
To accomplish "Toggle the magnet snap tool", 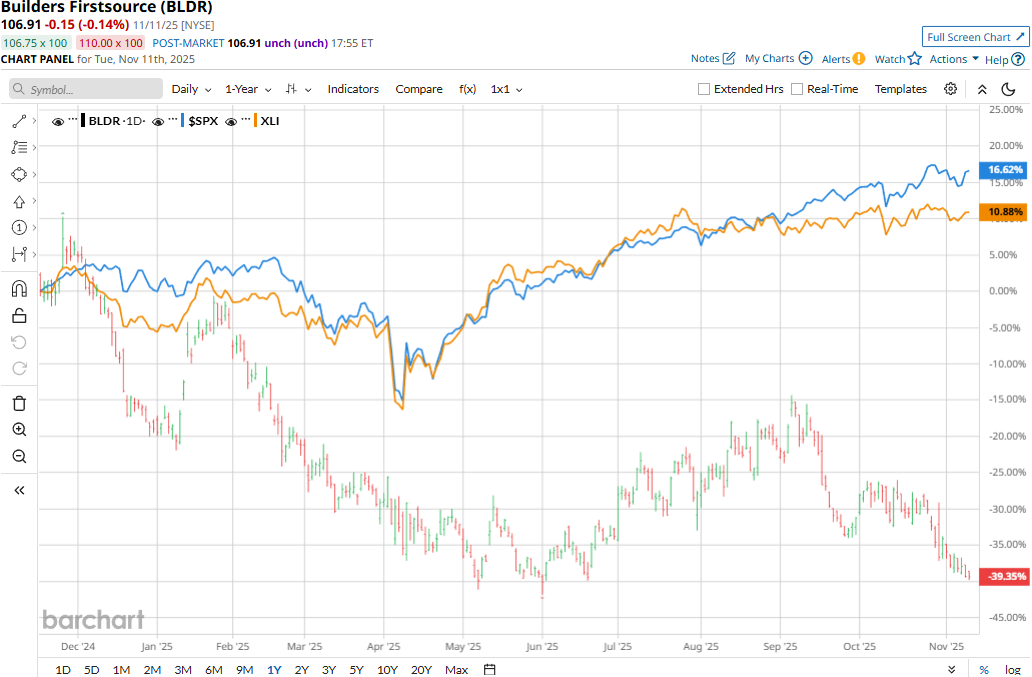I will (19, 289).
